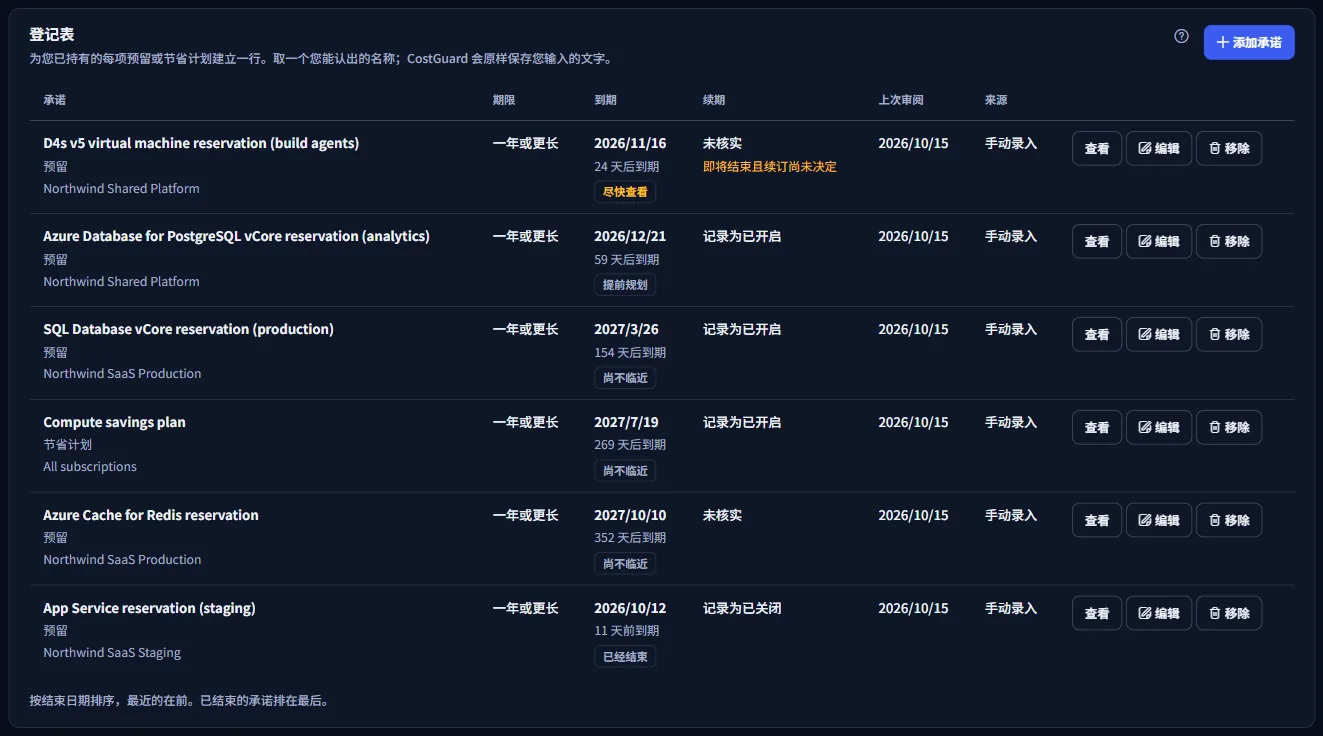
Task: Click the warning 即将结束且续订尚未决定
Action: (770, 167)
